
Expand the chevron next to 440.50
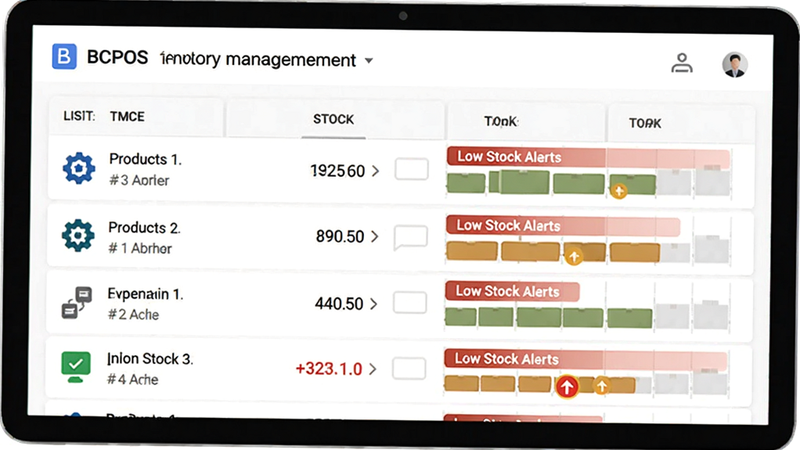click(373, 304)
